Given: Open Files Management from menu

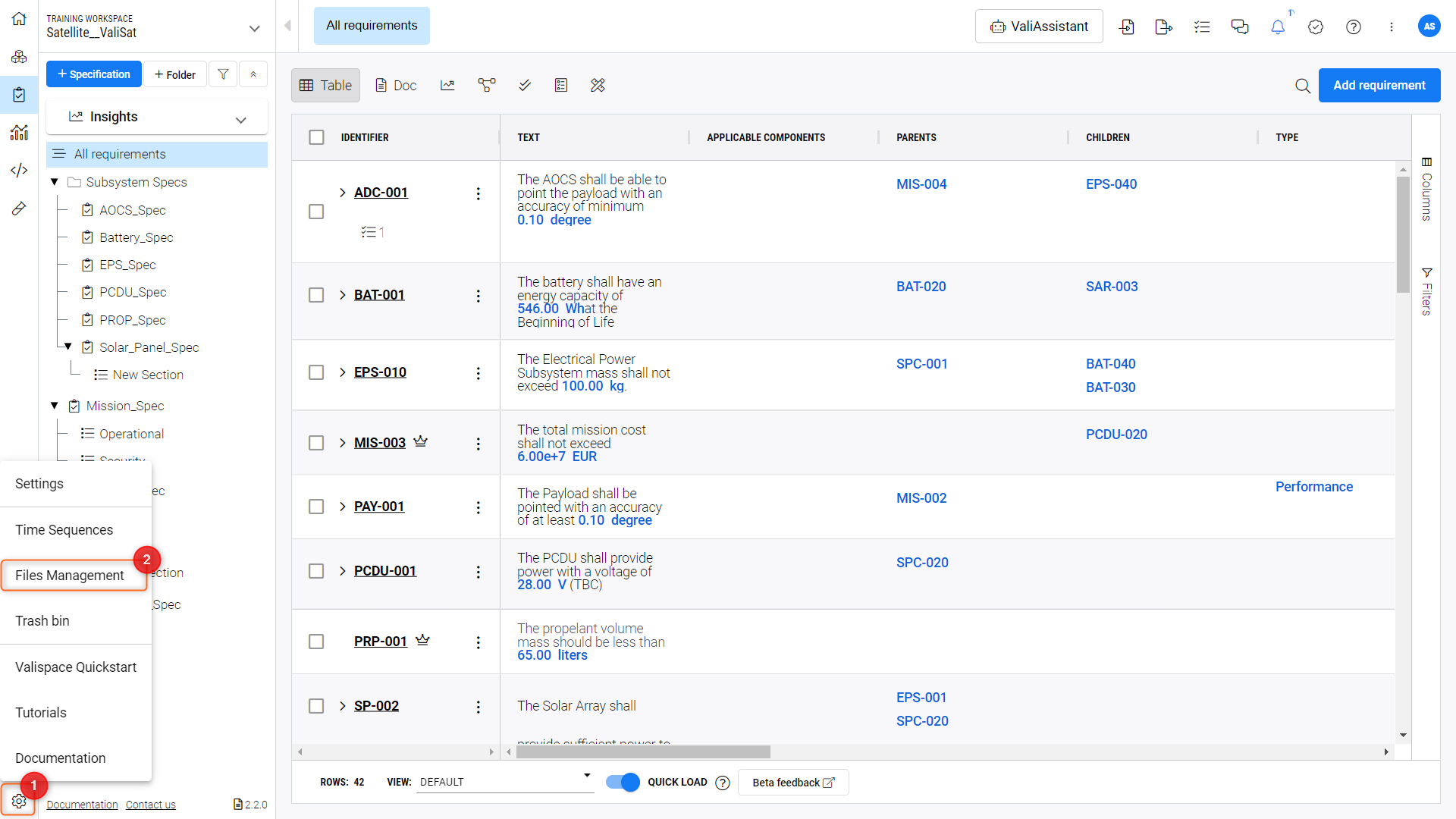Looking at the screenshot, I should [74, 576].
